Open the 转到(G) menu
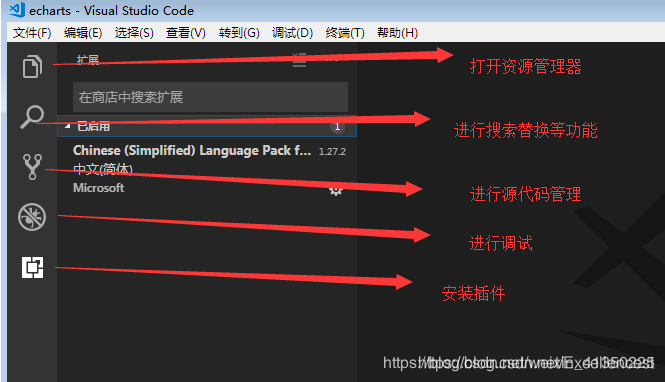The width and height of the screenshot is (665, 382). point(239,33)
